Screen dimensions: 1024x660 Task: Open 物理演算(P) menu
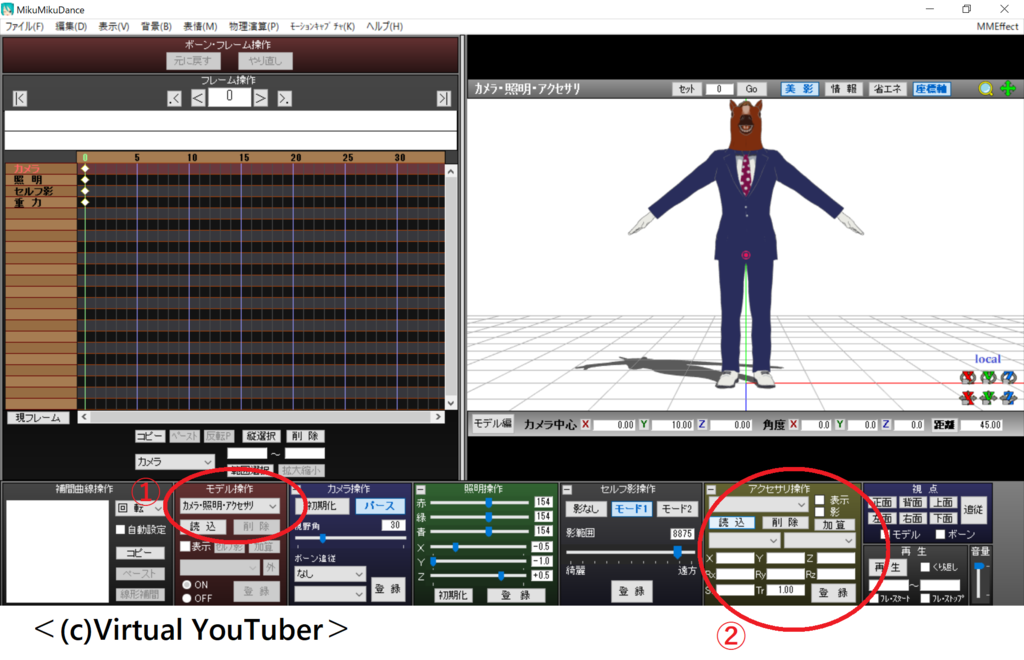[253, 26]
